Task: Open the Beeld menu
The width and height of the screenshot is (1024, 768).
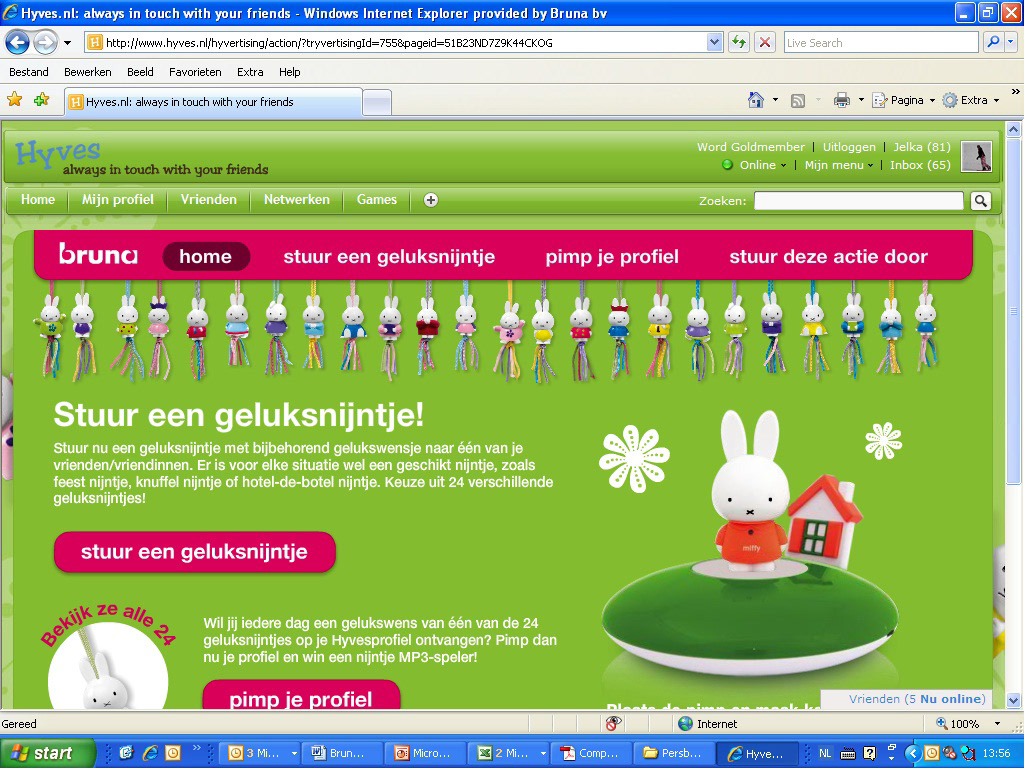Action: 140,72
